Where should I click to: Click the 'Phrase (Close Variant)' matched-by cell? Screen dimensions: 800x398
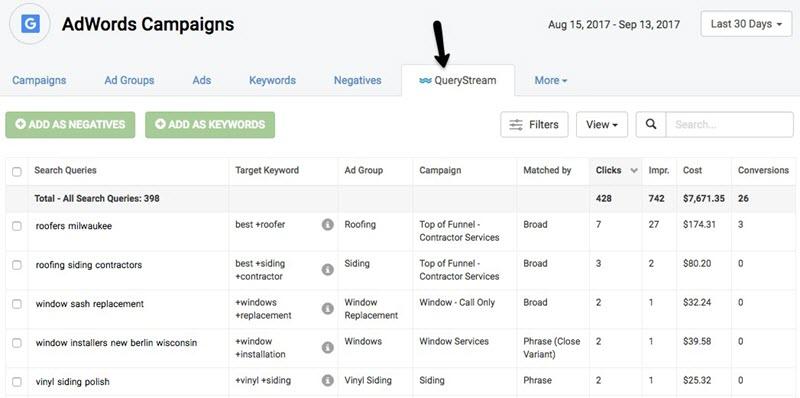tap(552, 347)
